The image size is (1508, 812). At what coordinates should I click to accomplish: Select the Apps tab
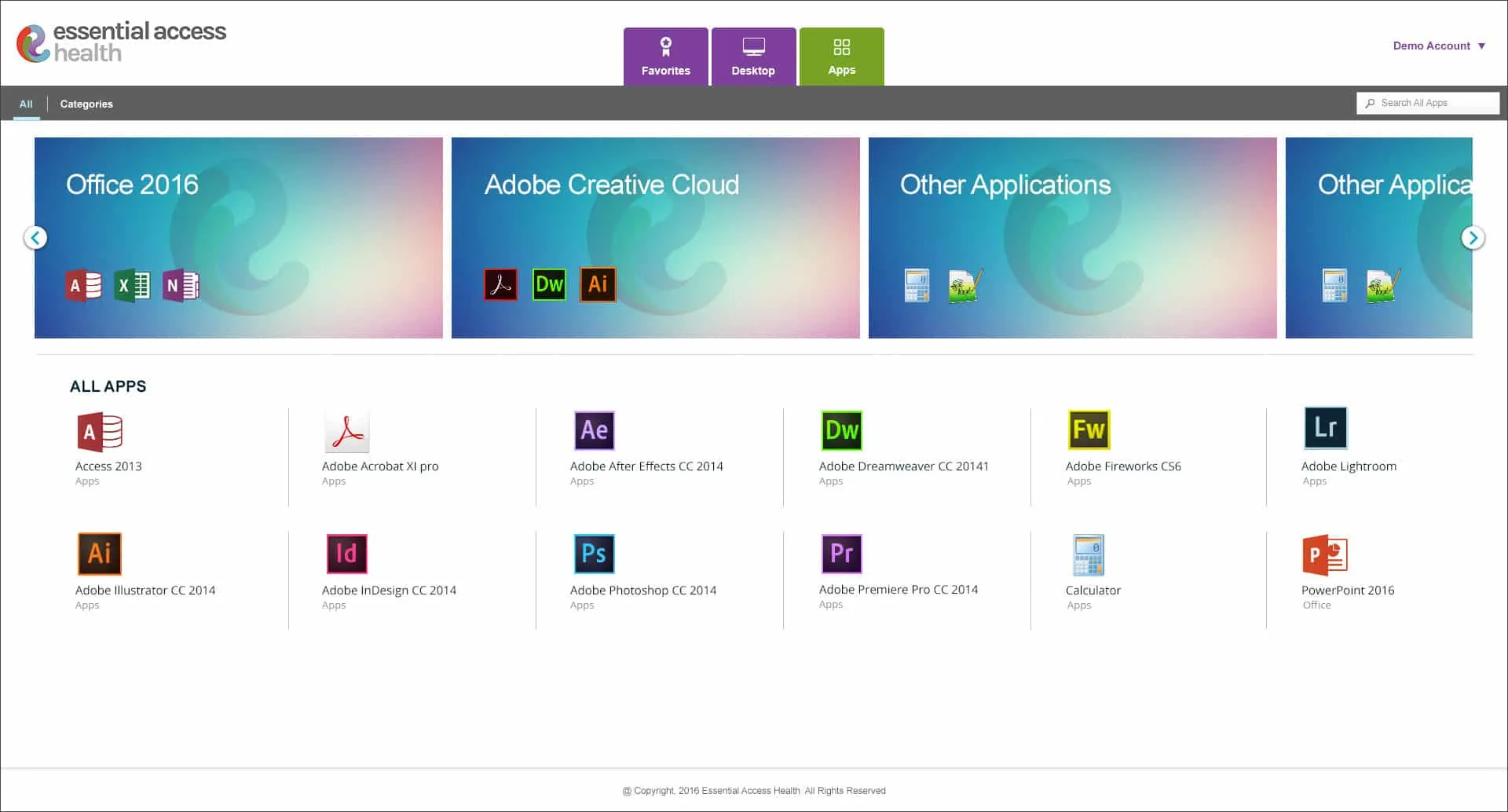pos(842,57)
